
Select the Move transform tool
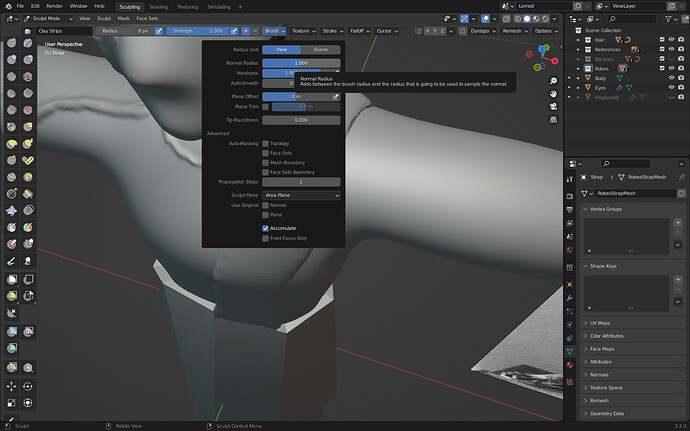coord(12,387)
